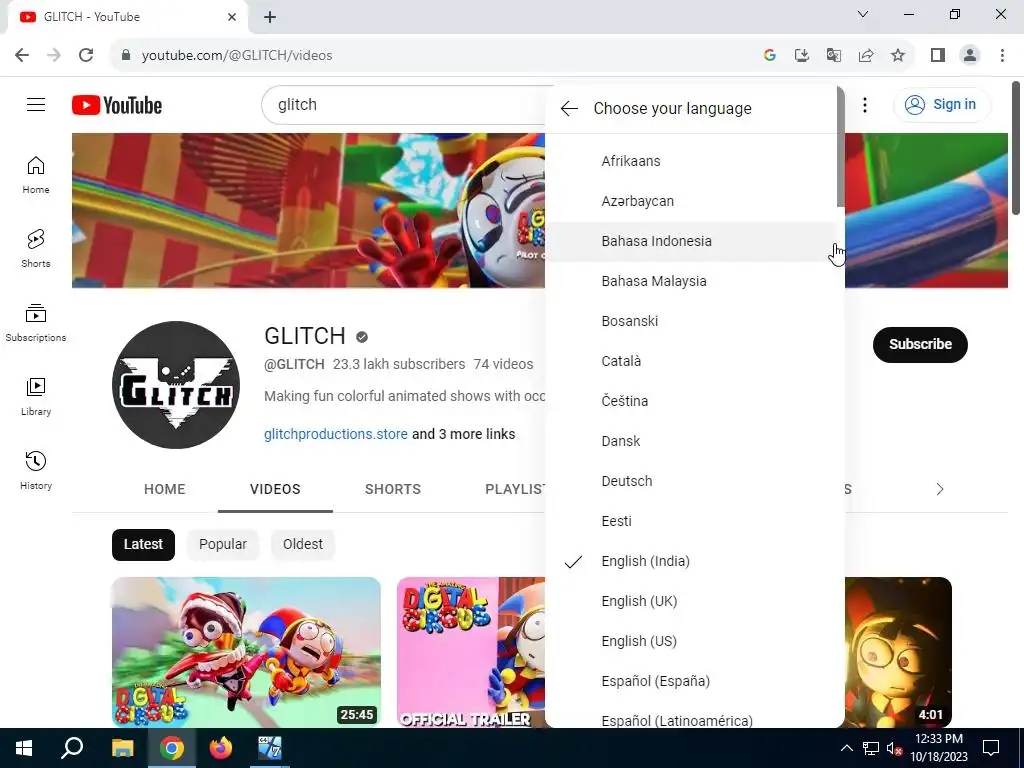Open File Explorer from taskbar
Image resolution: width=1024 pixels, height=768 pixels.
(x=122, y=748)
